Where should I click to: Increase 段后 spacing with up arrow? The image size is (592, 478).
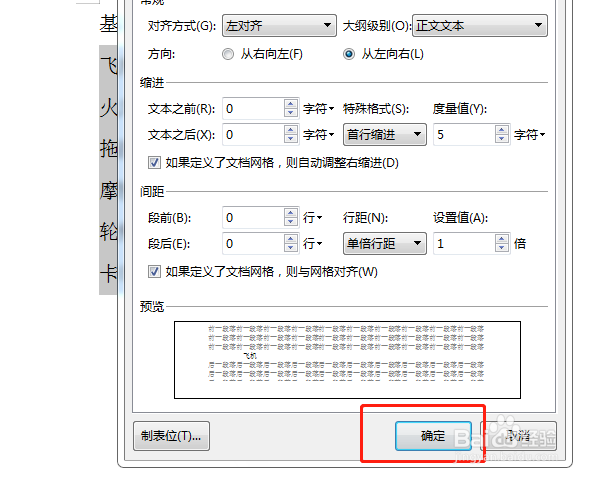click(x=290, y=239)
